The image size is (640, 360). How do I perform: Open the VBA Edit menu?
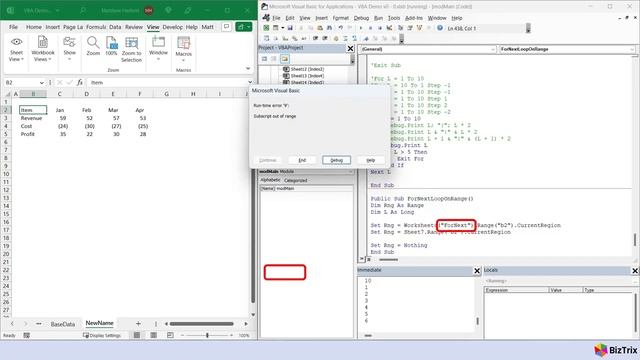[290, 18]
